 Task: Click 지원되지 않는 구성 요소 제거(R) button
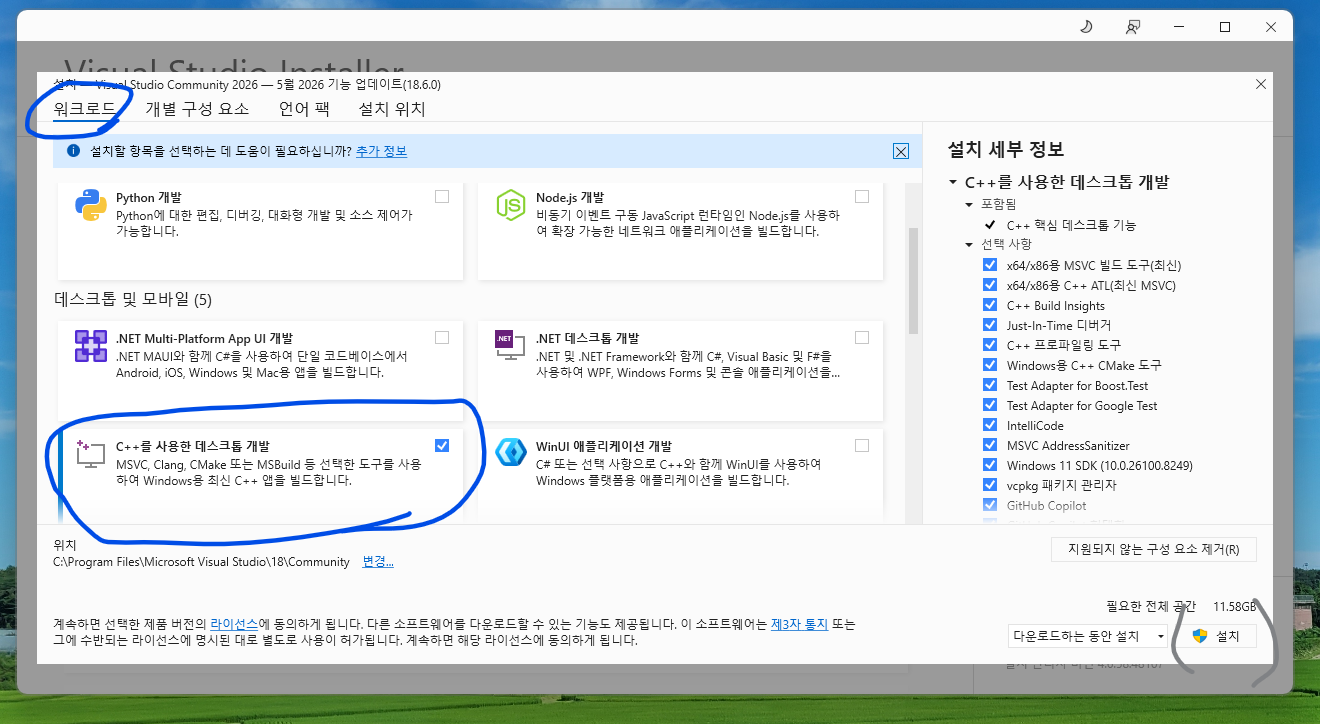[1154, 549]
